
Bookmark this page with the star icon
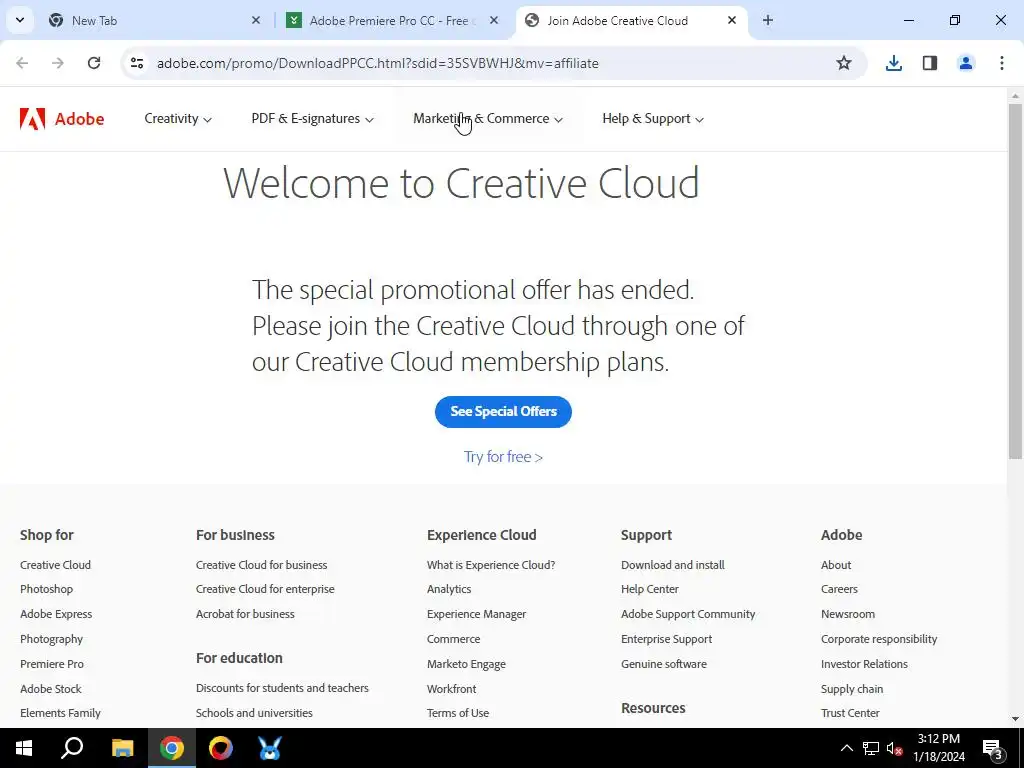click(844, 63)
